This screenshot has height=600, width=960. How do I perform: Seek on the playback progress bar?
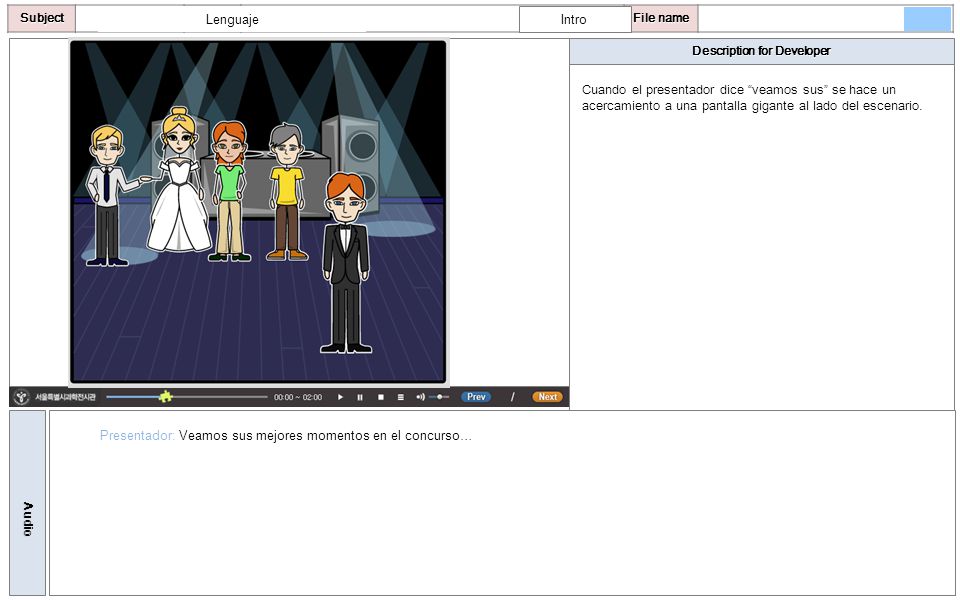click(187, 397)
